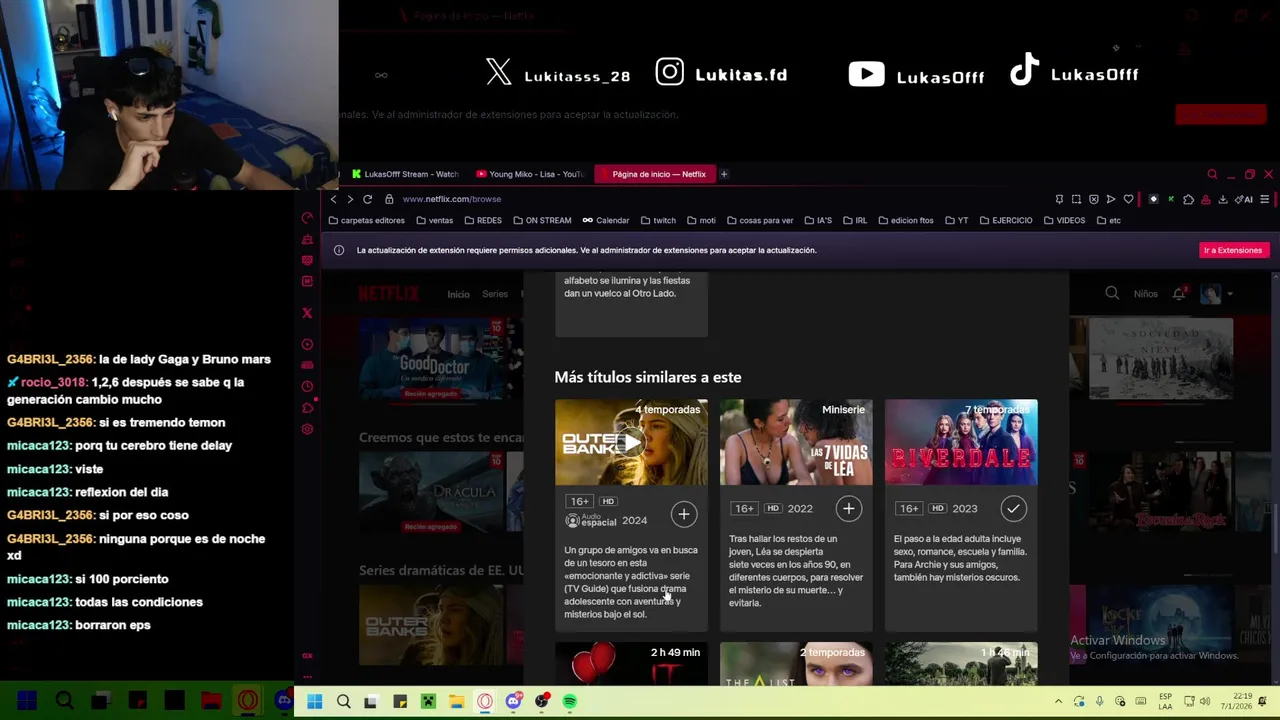
Task: Open X (Twitter) in browser sidebar
Action: (x=307, y=313)
